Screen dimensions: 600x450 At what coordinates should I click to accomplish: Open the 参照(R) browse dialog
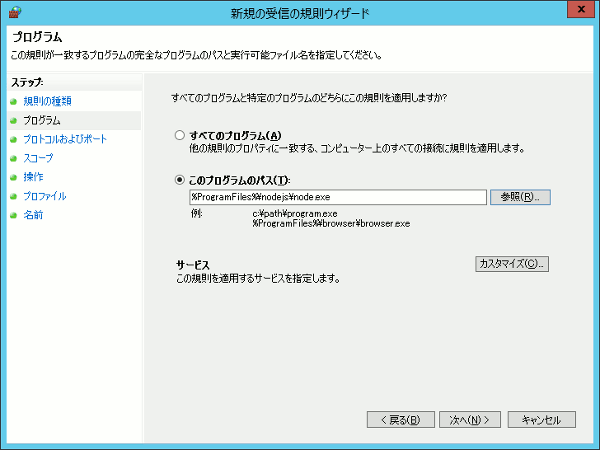520,197
